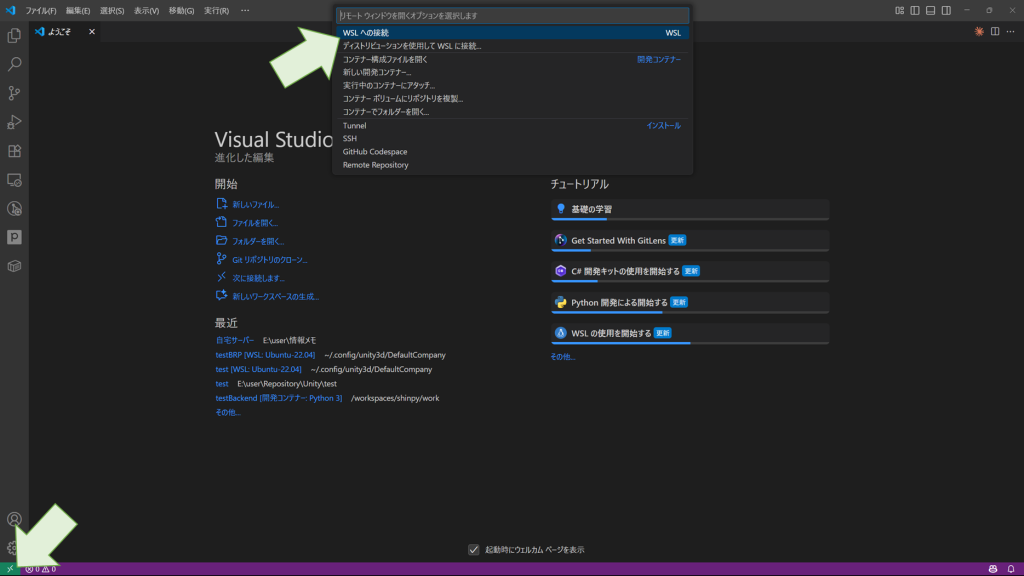Open Get Started With GitLens walkthrough

690,241
